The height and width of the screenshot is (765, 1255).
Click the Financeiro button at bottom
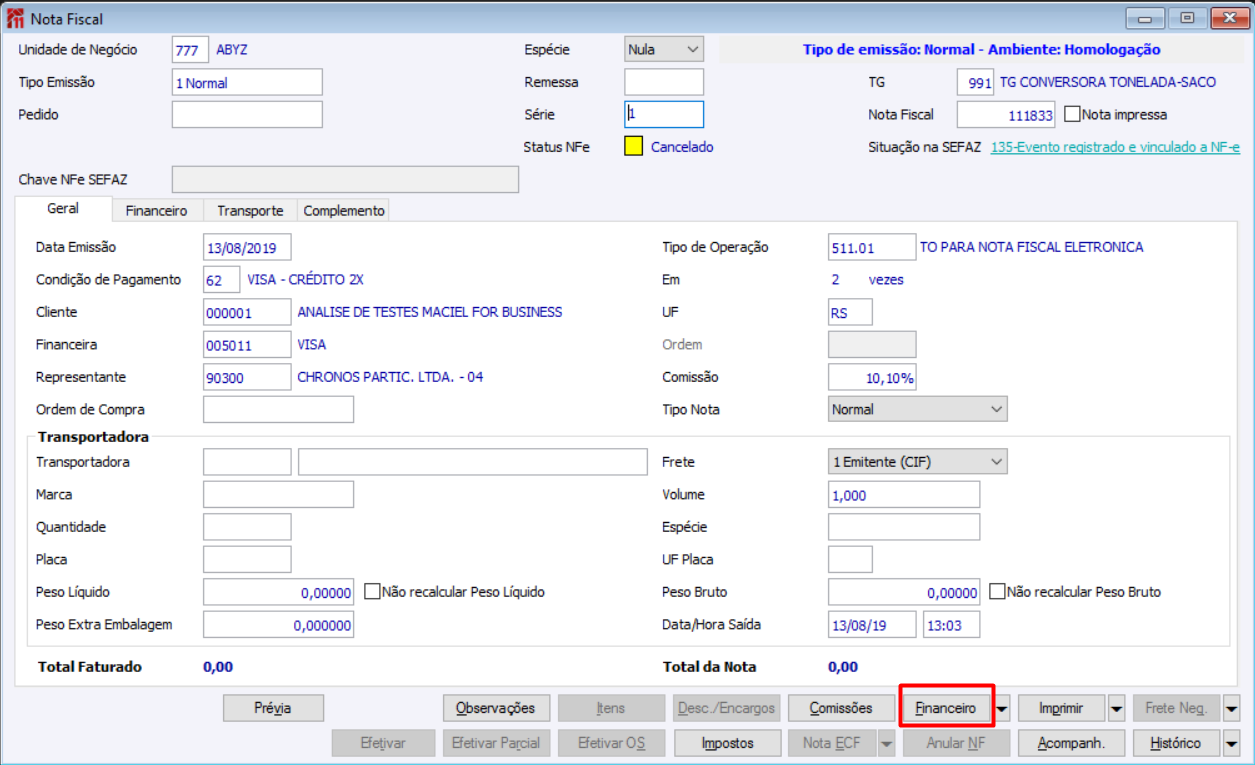(x=946, y=708)
